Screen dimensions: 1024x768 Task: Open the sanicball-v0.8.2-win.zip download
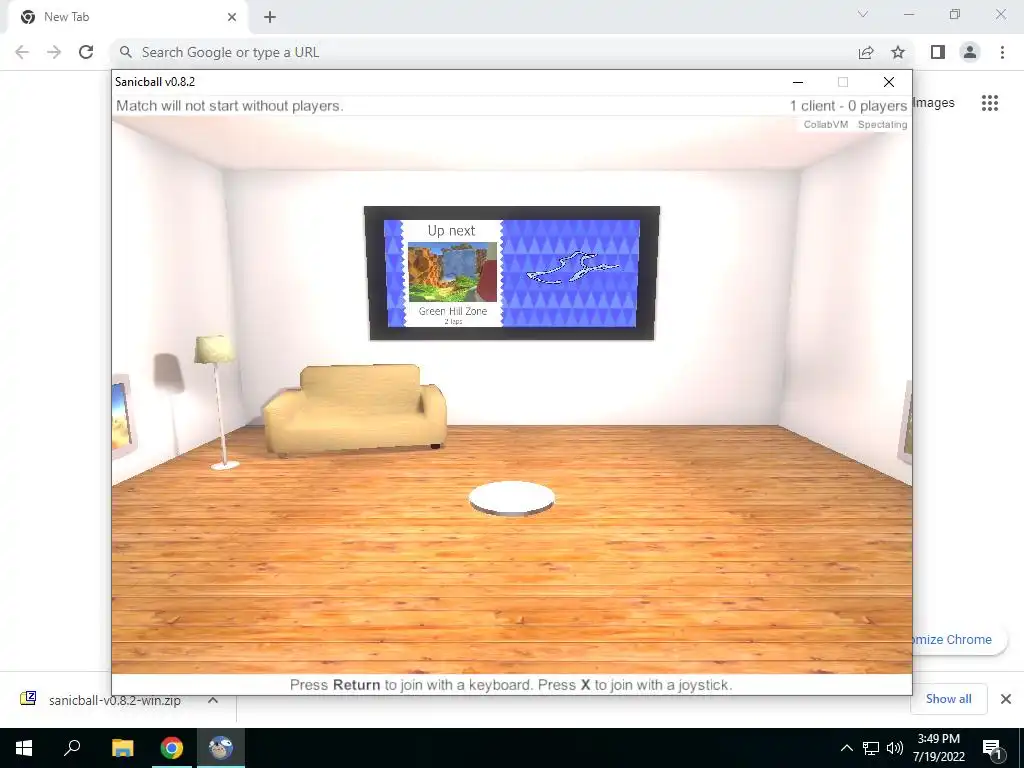pos(114,700)
